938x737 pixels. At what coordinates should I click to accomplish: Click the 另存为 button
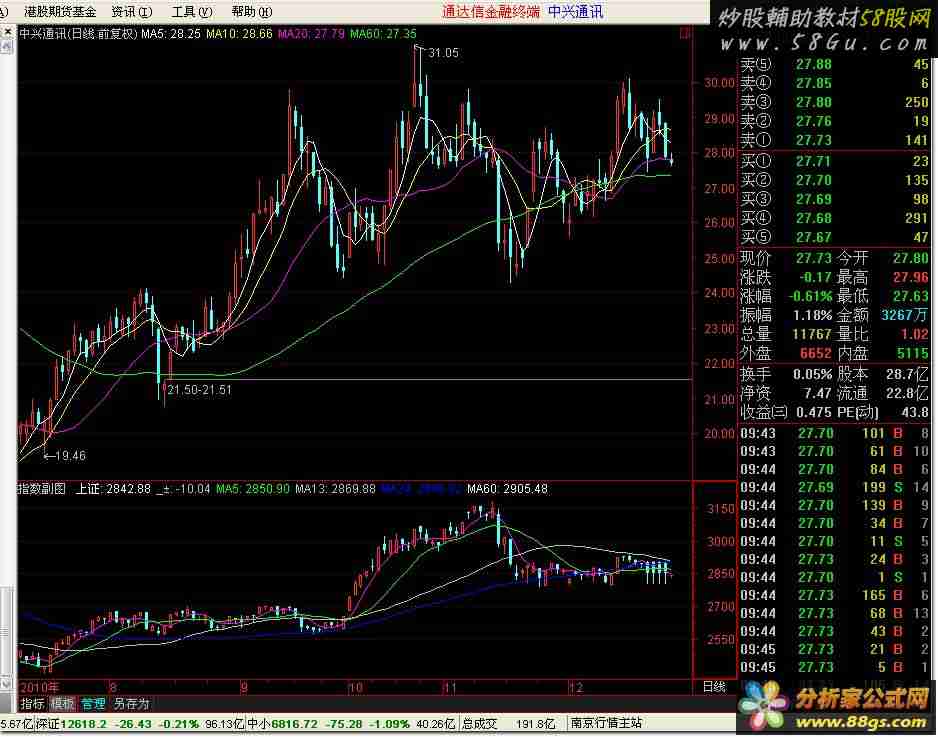point(132,704)
